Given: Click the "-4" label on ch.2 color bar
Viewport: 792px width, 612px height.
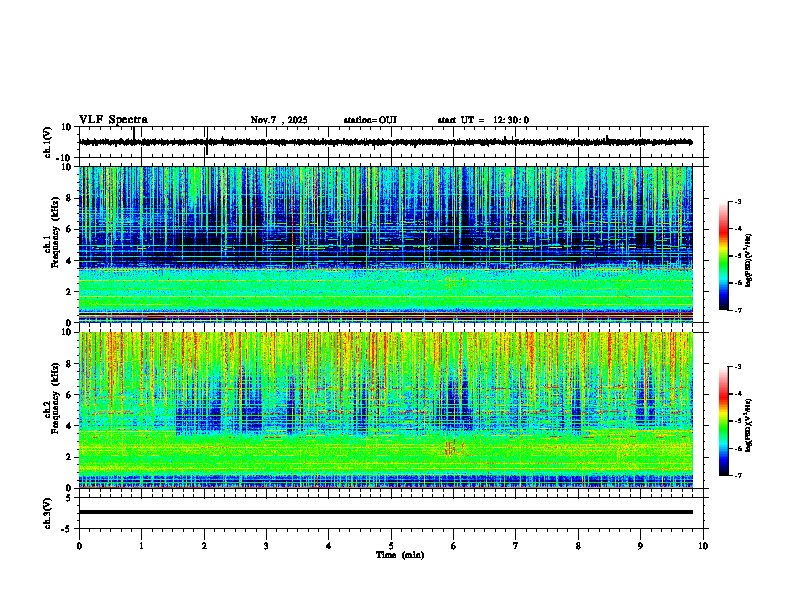Looking at the screenshot, I should pyautogui.click(x=737, y=393).
